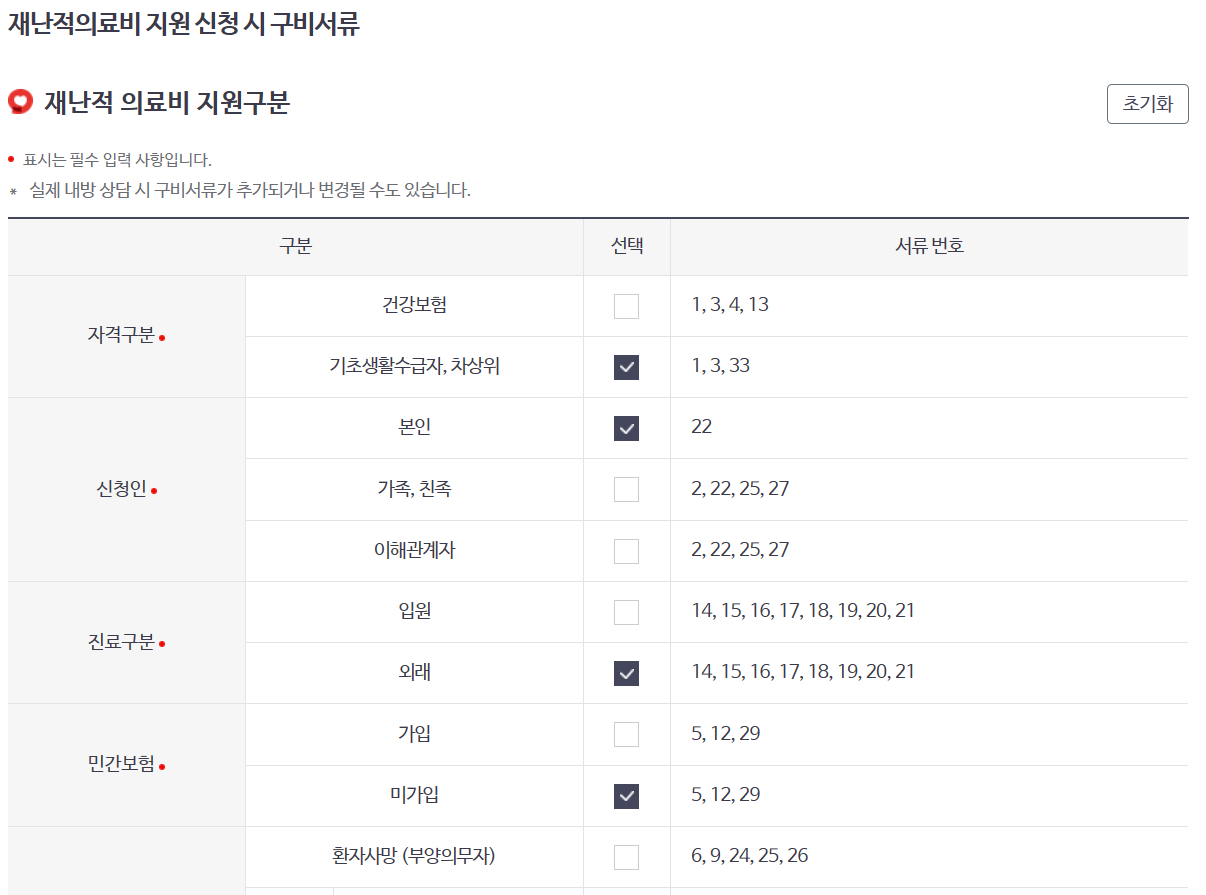
Task: Check the 환자사망 (부양의무자) checkbox
Action: tap(626, 857)
